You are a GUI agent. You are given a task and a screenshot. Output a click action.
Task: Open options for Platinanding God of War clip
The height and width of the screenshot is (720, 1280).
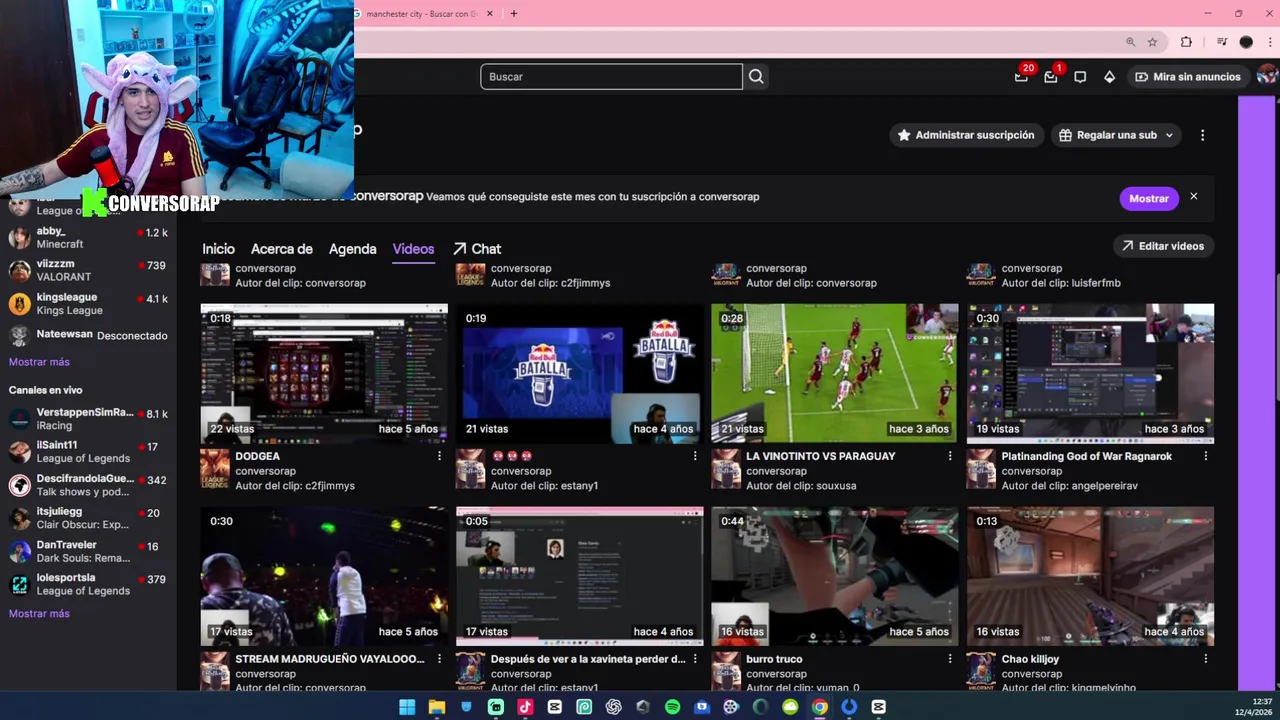tap(1205, 456)
